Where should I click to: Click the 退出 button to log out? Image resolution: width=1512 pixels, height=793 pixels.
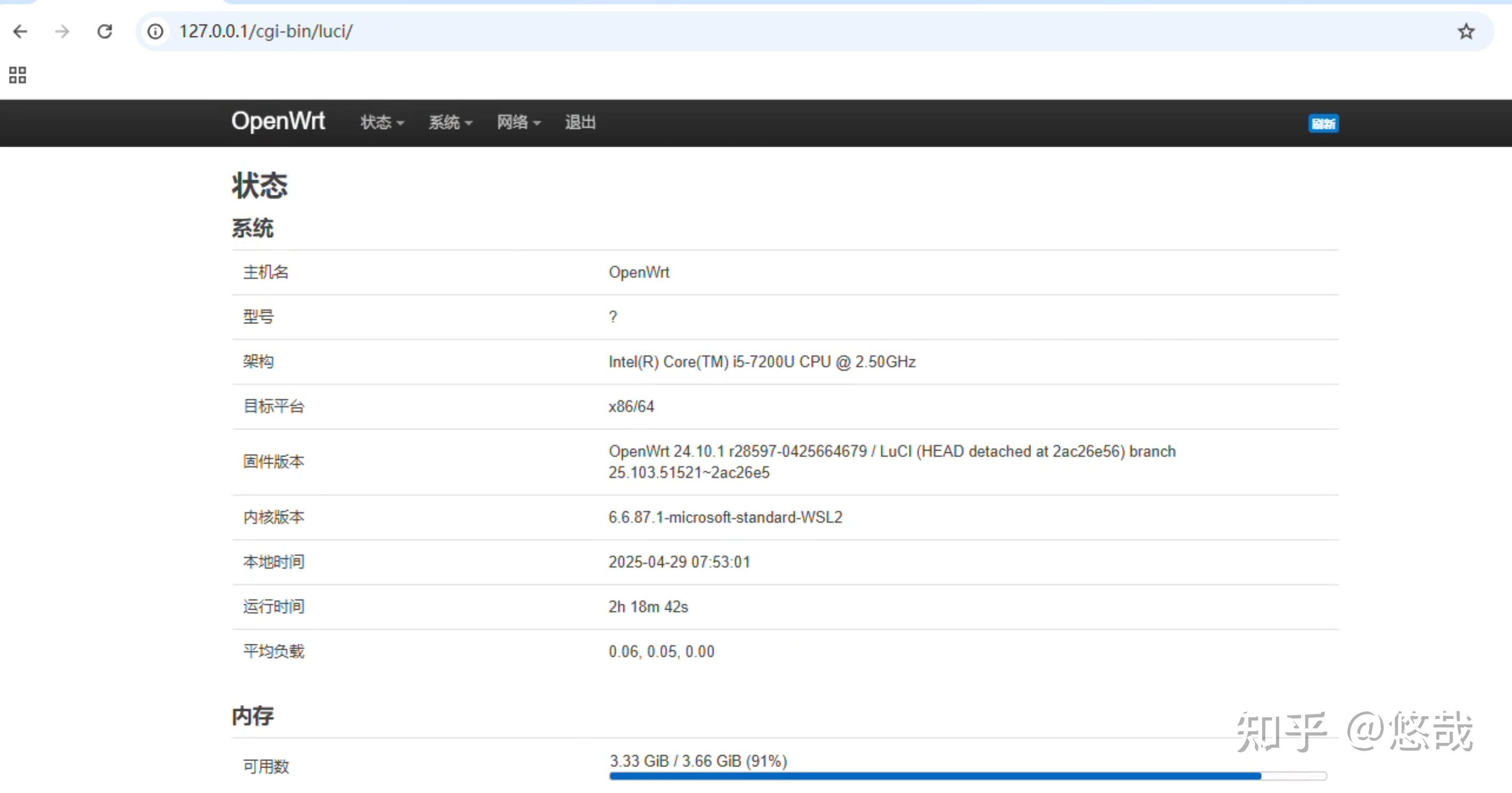click(x=580, y=123)
